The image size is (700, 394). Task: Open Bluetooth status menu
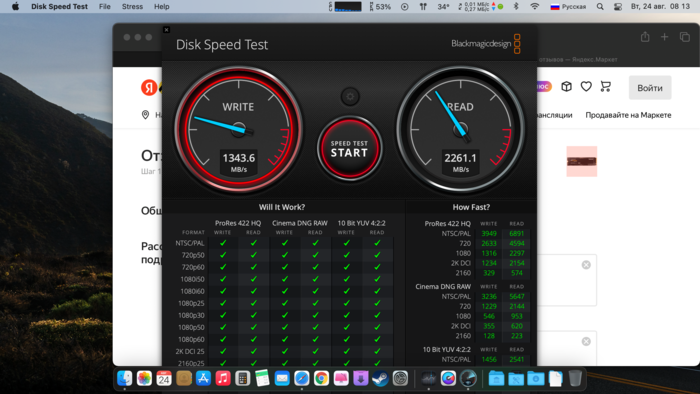(516, 7)
